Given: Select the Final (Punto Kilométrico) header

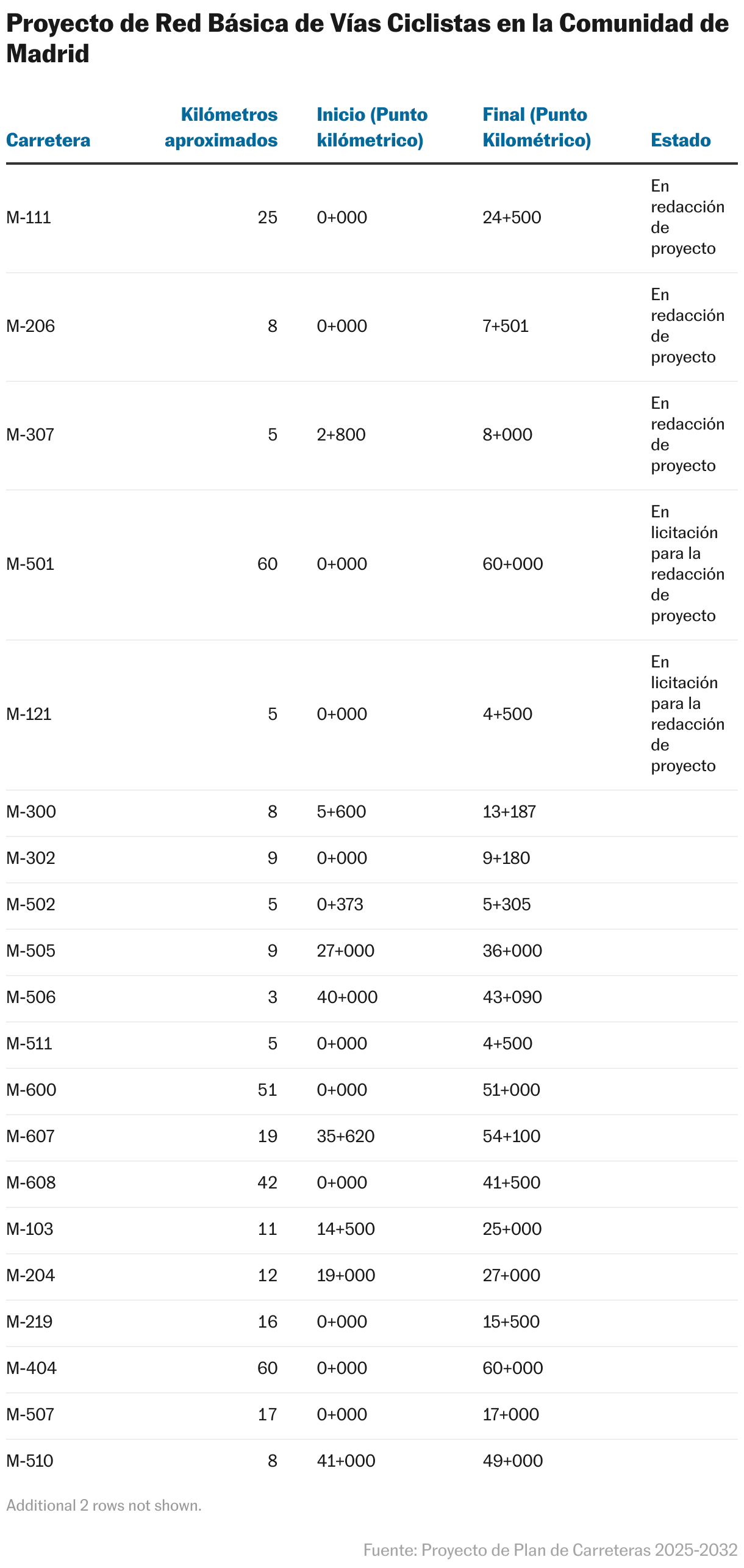Looking at the screenshot, I should click(x=537, y=128).
